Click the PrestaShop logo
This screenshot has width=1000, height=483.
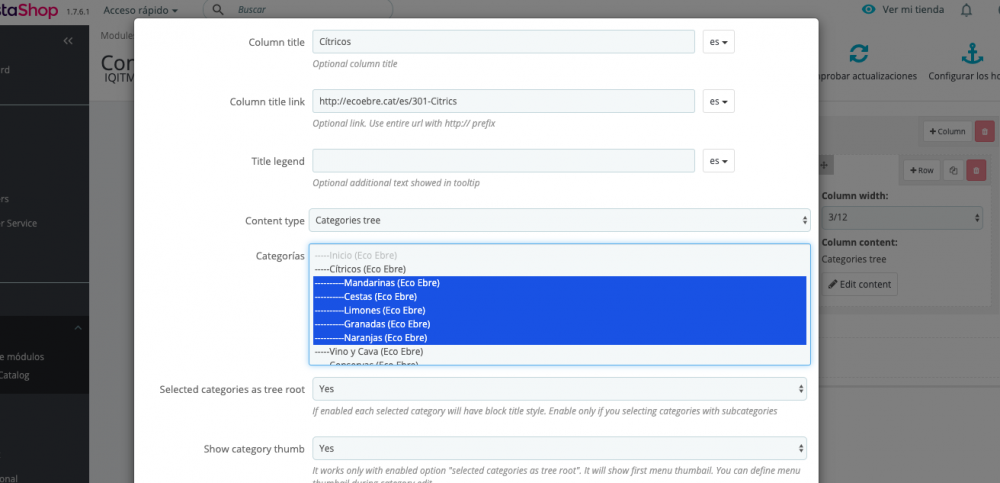pos(29,10)
